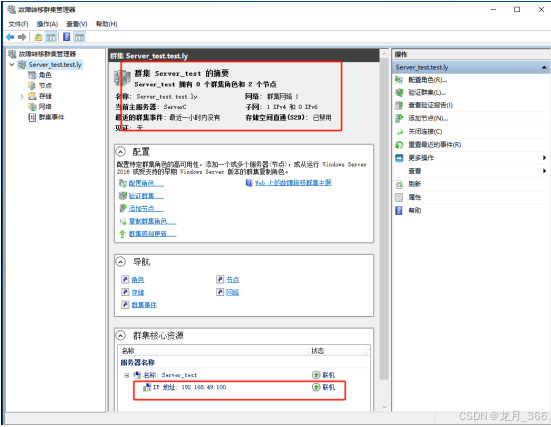The width and height of the screenshot is (551, 427).
Task: Expand the 存储 tree node
Action: [x=22, y=96]
